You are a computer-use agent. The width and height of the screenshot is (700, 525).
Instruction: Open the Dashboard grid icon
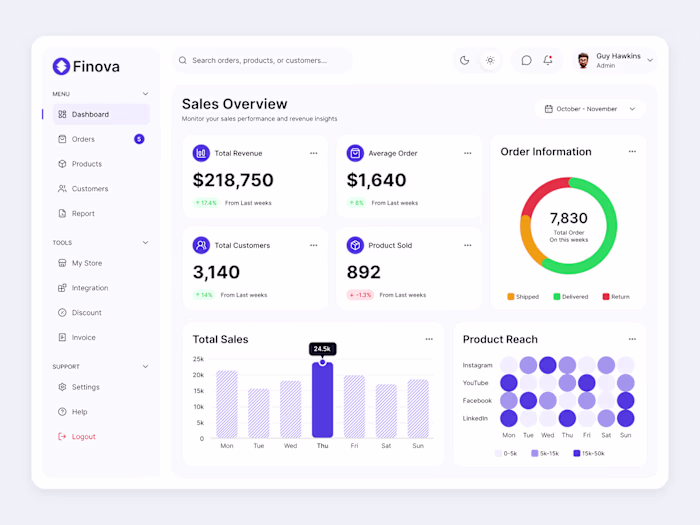(62, 114)
